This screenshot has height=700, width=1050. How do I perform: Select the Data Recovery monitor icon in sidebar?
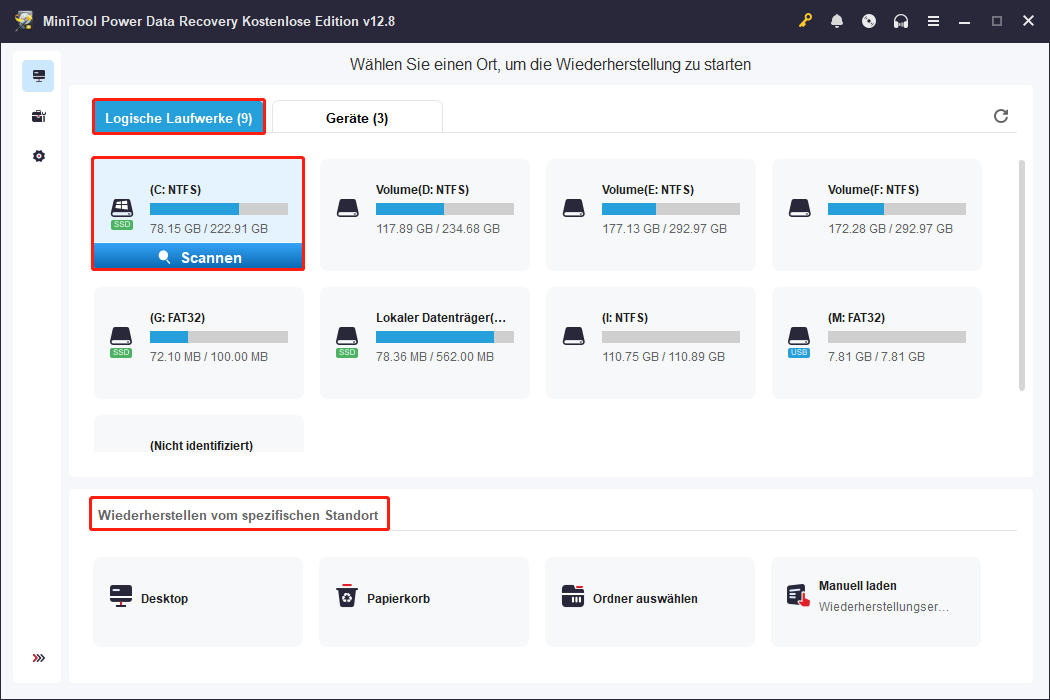coord(38,75)
